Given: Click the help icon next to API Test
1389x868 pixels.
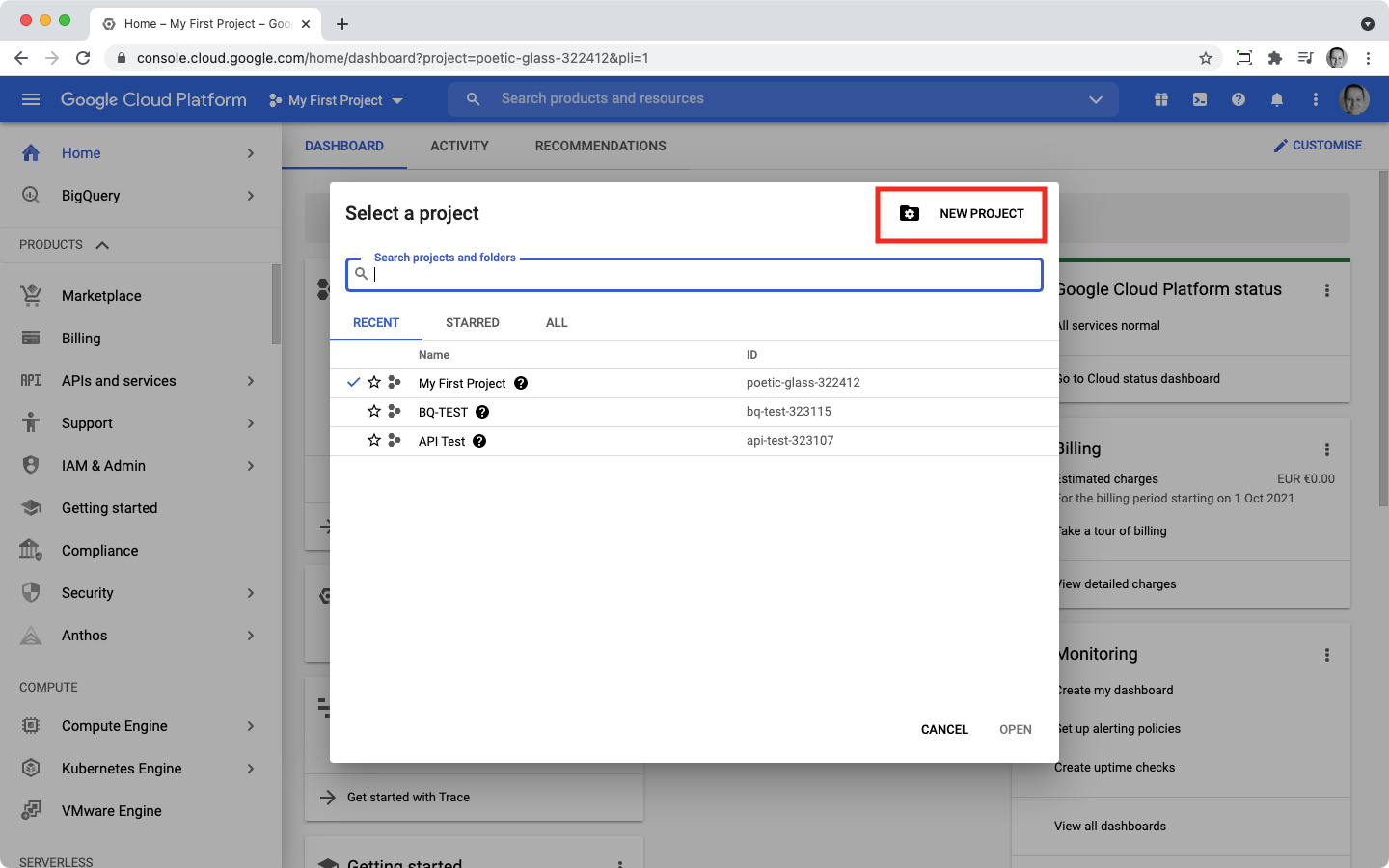Looking at the screenshot, I should pyautogui.click(x=479, y=441).
